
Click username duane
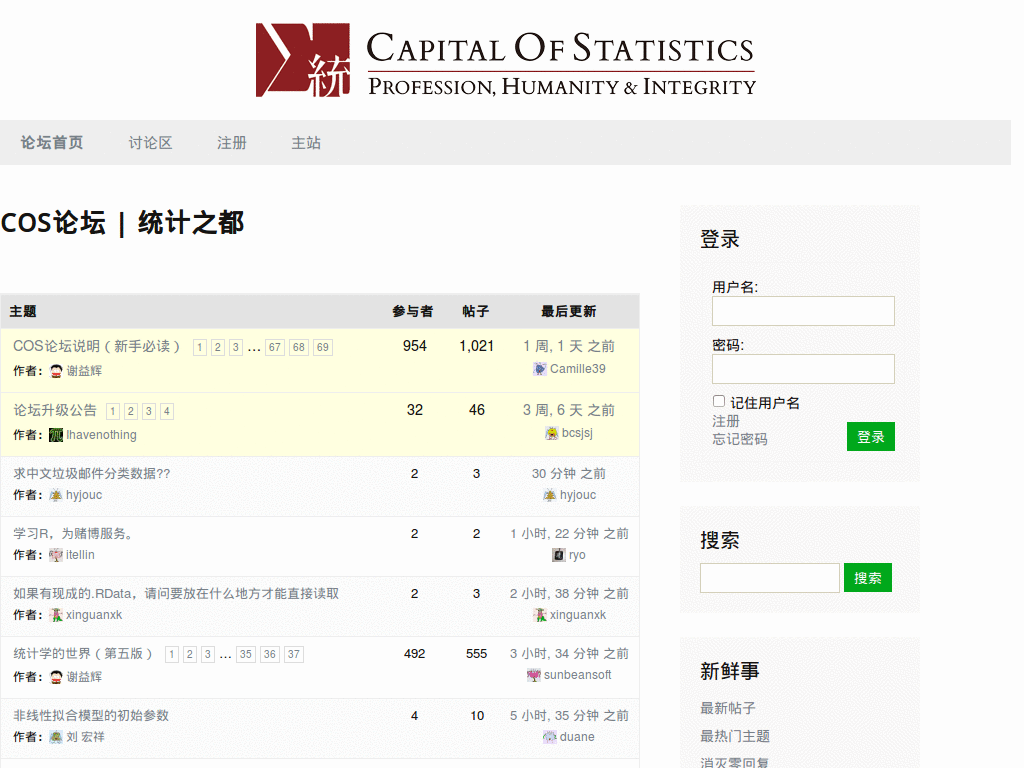click(x=577, y=737)
